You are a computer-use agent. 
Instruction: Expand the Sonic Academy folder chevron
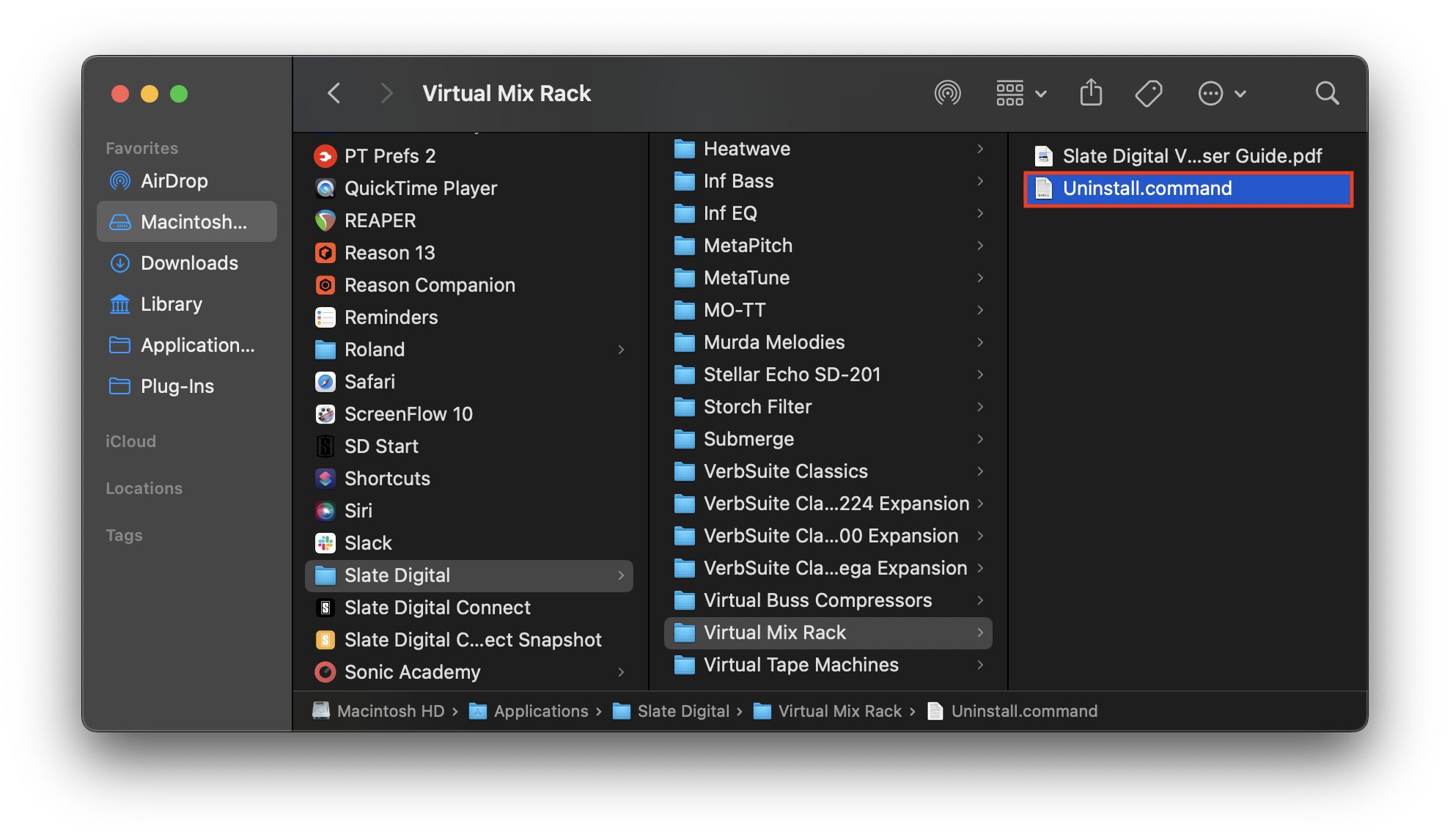[x=621, y=672]
